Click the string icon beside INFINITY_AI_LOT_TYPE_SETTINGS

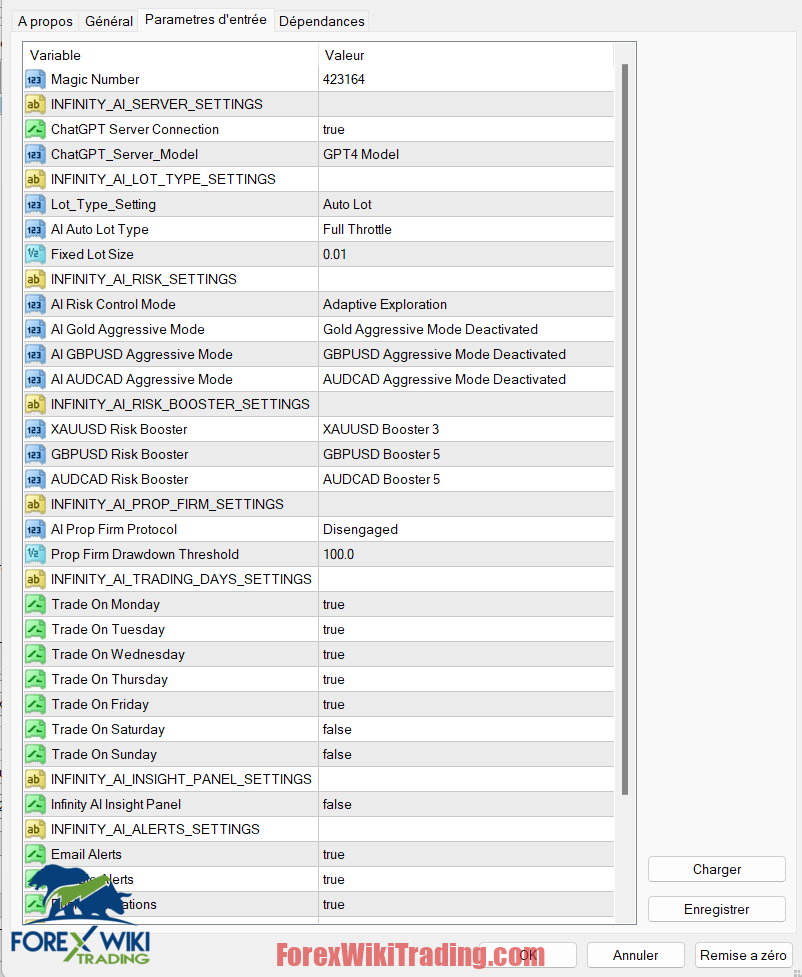[35, 179]
